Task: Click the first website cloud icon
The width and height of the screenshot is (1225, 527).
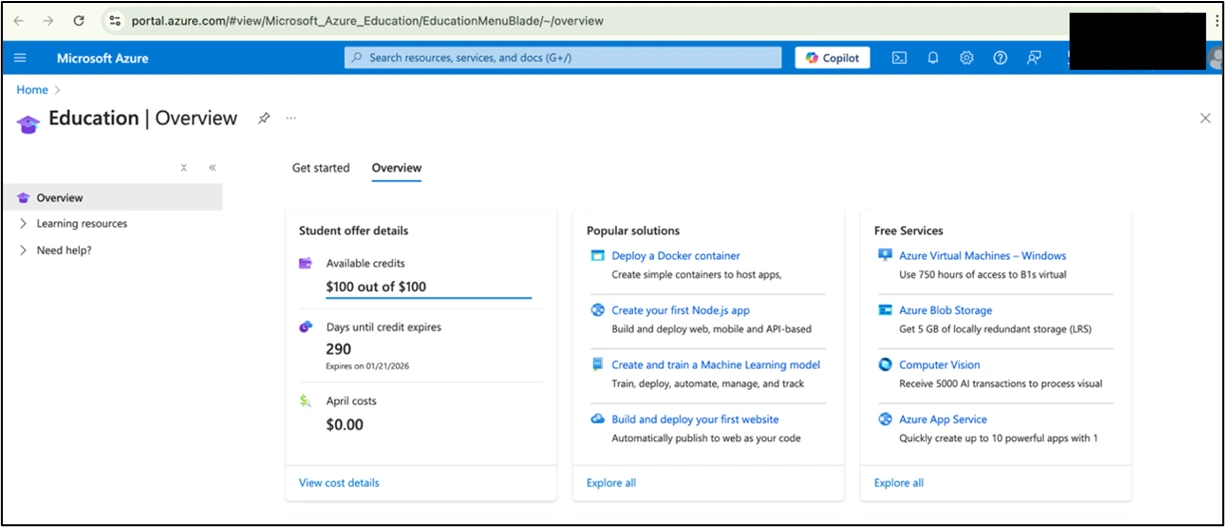Action: pyautogui.click(x=598, y=419)
